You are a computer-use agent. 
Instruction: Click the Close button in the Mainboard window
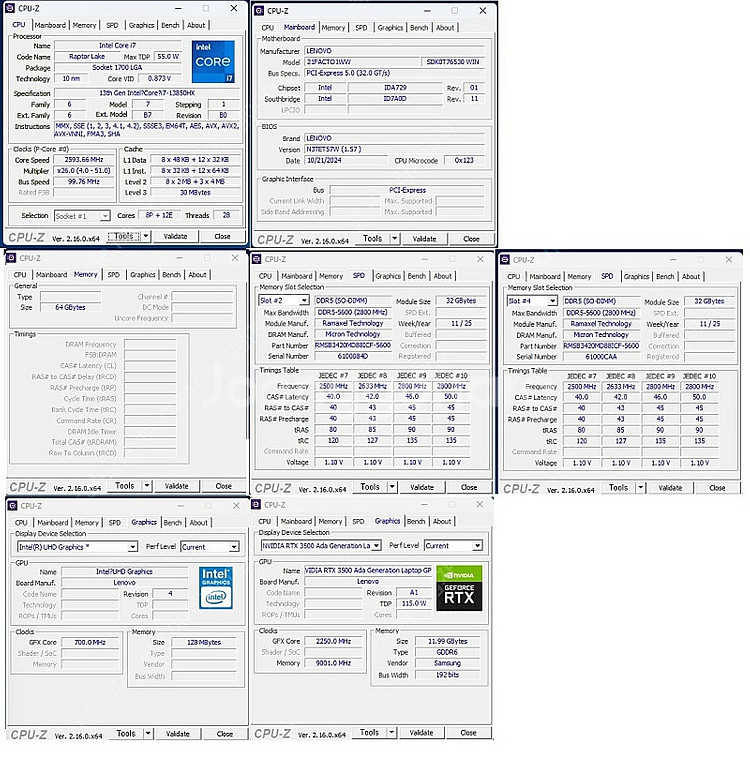tap(471, 239)
